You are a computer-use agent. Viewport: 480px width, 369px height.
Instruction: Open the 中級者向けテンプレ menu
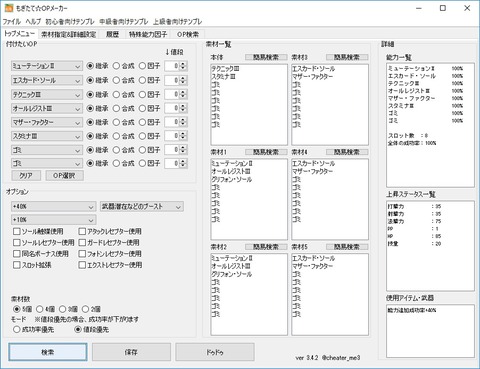point(124,22)
